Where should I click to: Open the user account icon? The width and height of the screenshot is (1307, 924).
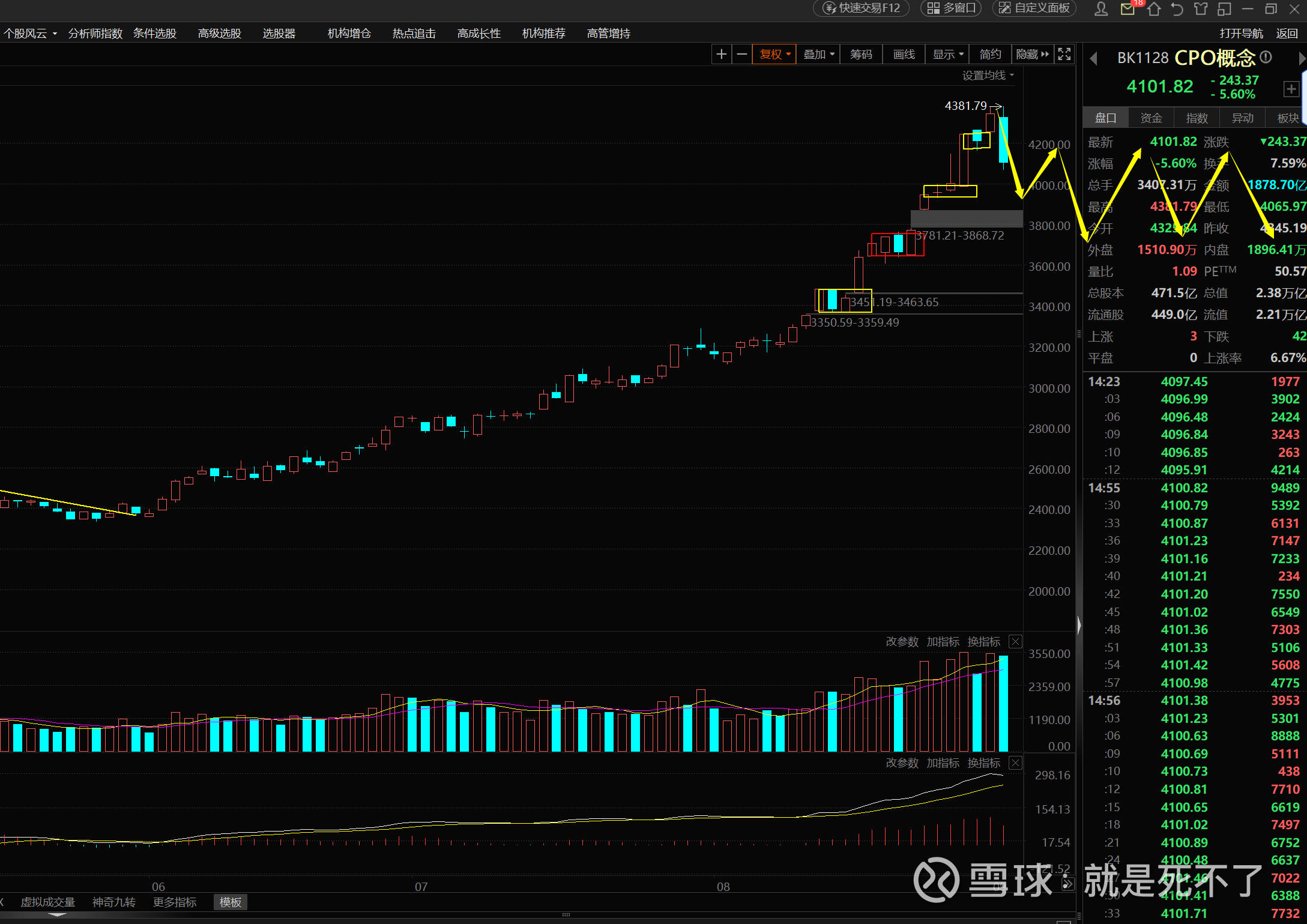pyautogui.click(x=1100, y=8)
